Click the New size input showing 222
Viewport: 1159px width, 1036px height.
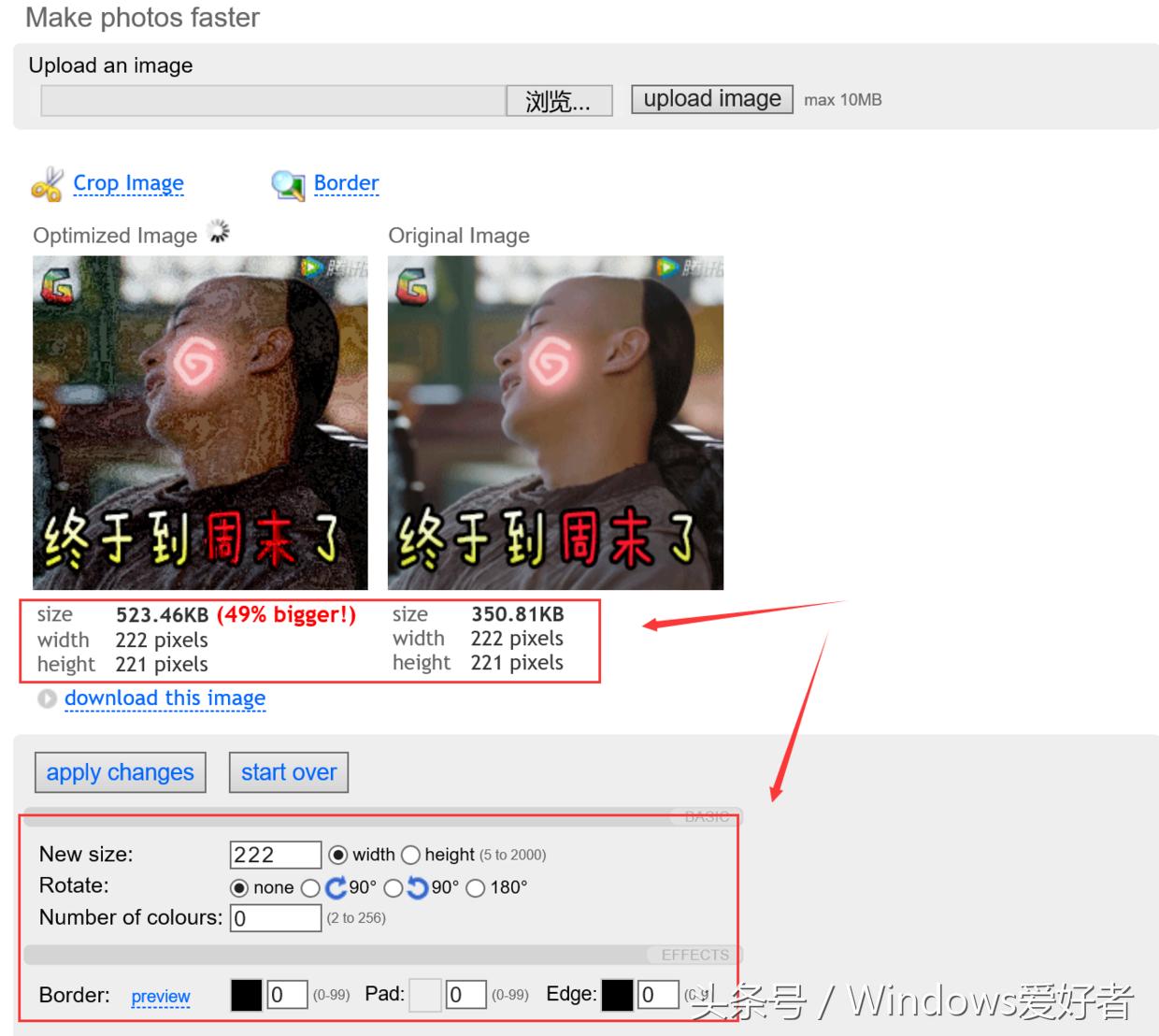[x=275, y=854]
